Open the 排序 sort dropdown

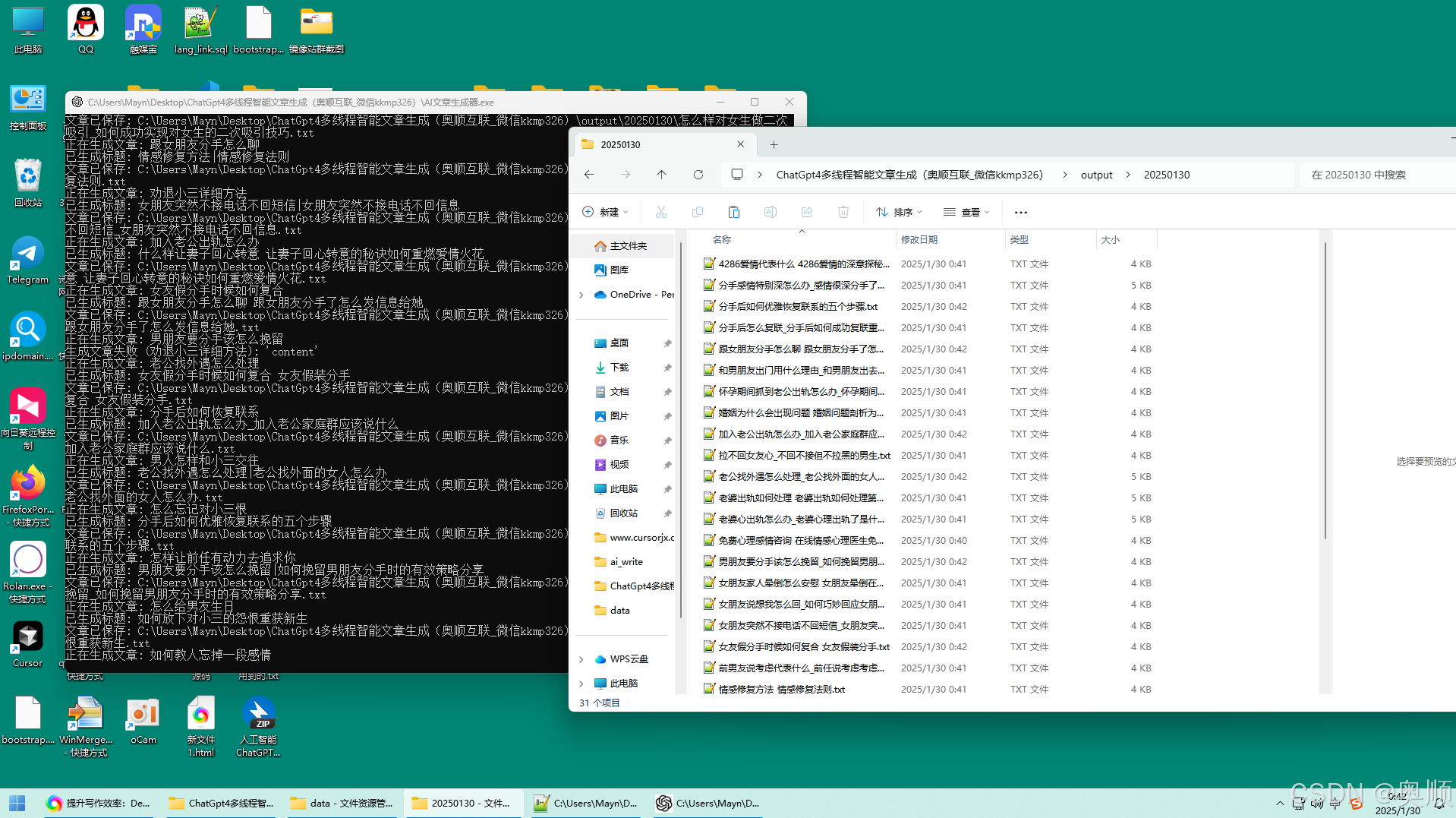point(899,212)
